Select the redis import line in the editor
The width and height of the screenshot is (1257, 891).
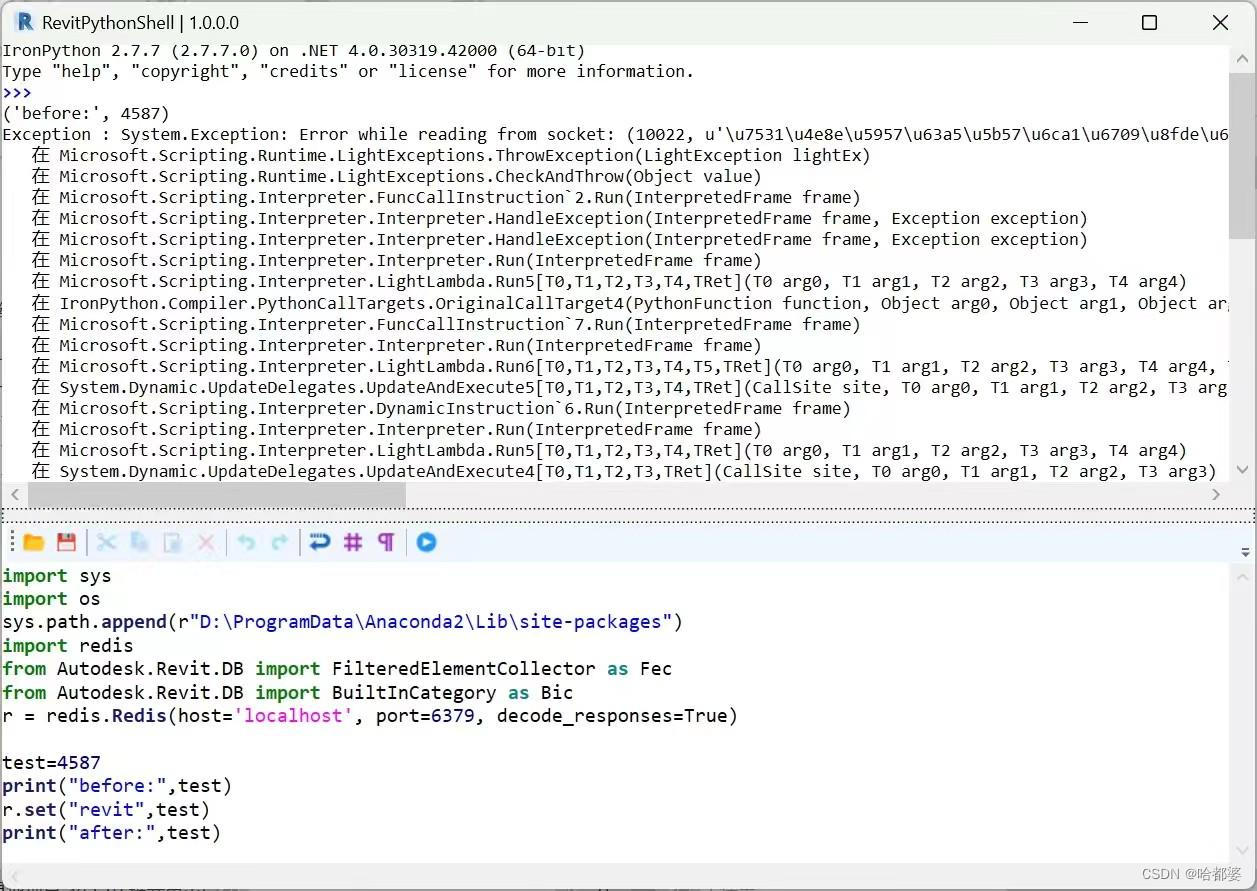[70, 645]
